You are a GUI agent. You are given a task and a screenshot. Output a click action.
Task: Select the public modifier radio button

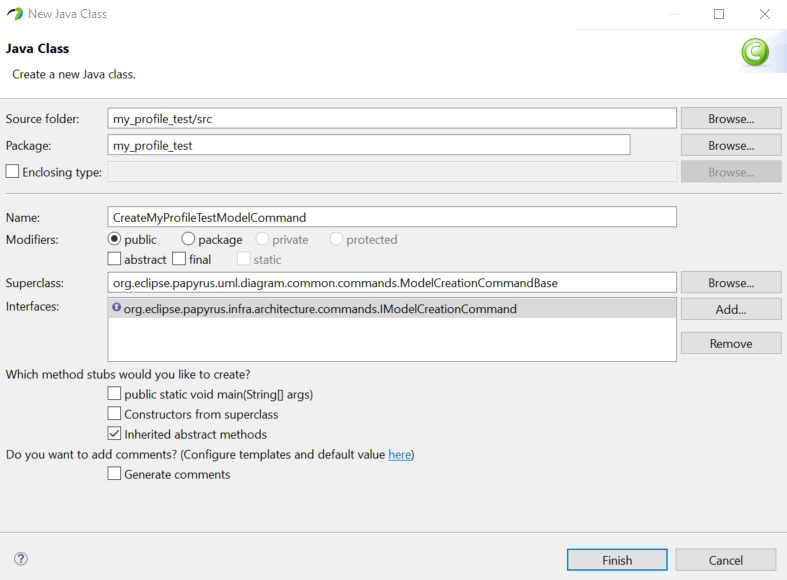point(114,239)
